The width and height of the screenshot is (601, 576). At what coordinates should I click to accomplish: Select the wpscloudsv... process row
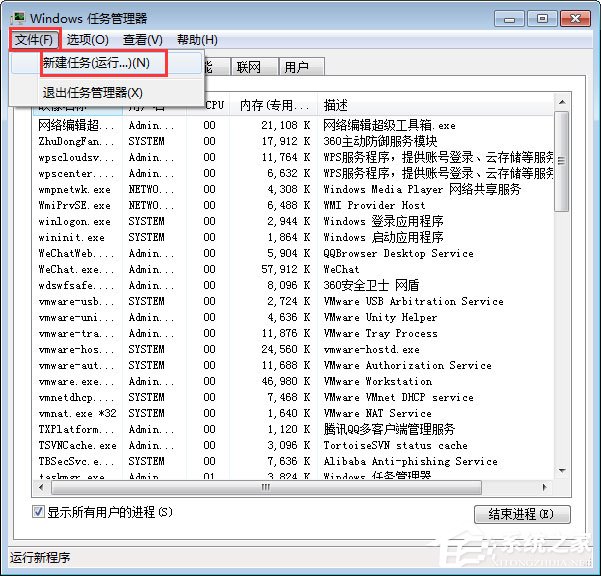[x=293, y=157]
